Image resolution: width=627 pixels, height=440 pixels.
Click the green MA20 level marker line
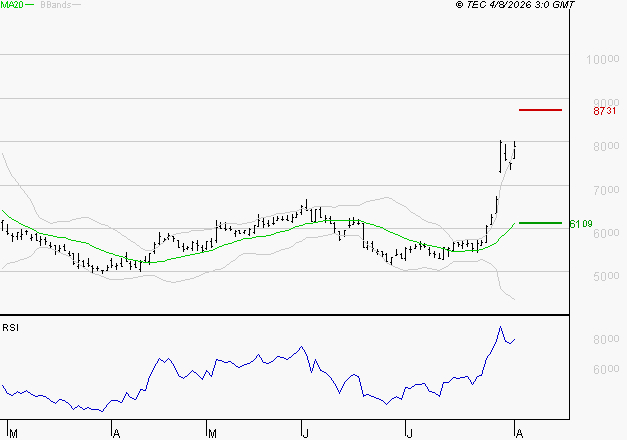tap(540, 223)
